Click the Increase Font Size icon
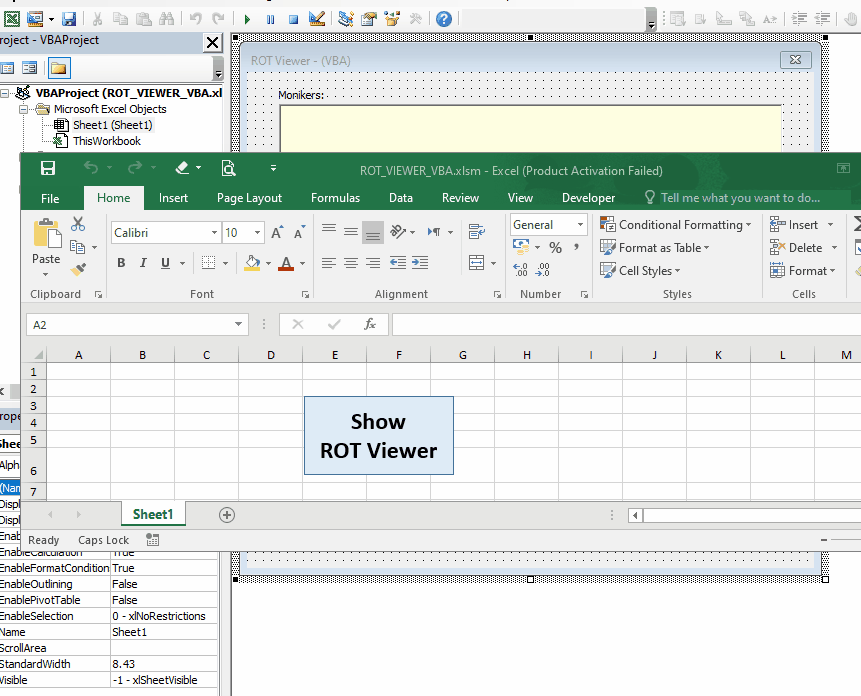Viewport: 861px width, 696px height. point(277,233)
